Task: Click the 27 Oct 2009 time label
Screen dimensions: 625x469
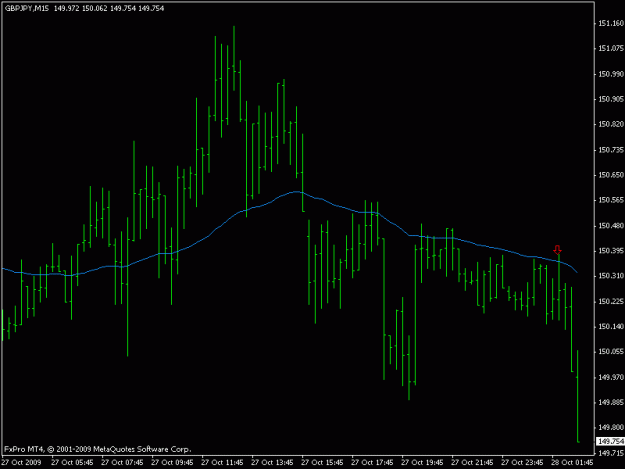Action: pos(21,463)
